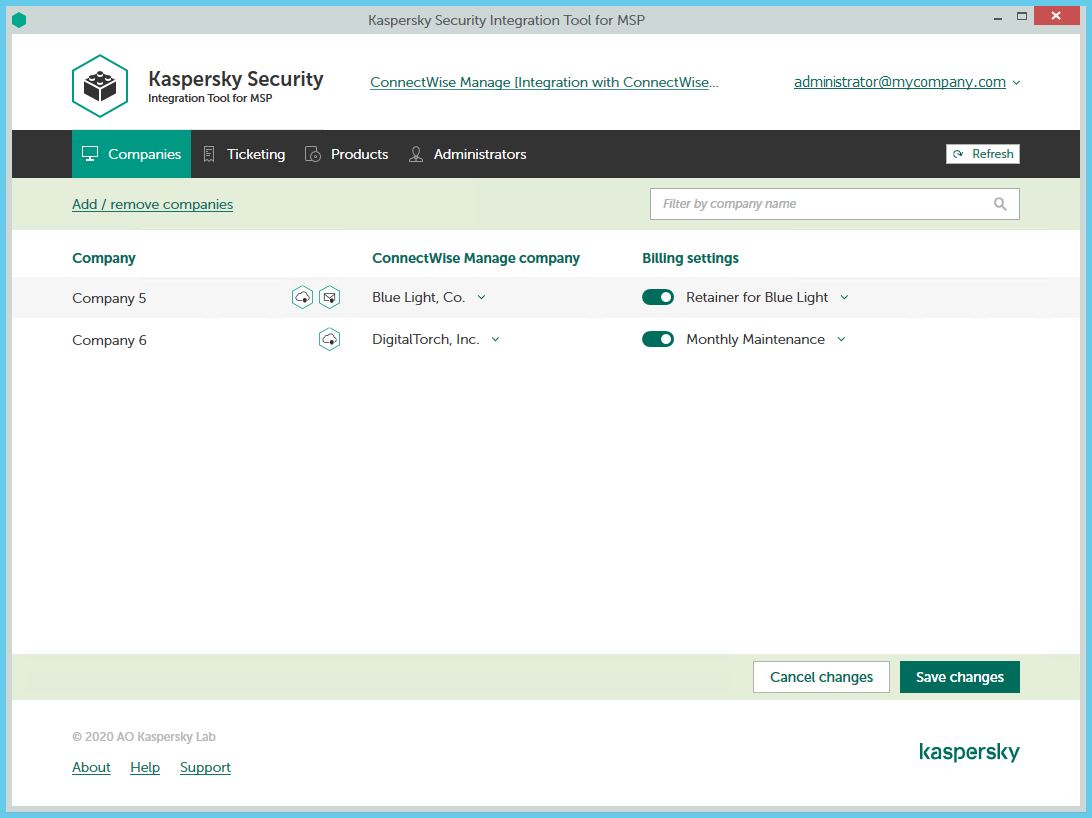The width and height of the screenshot is (1092, 818).
Task: Disable billing toggle for Company 5
Action: [x=658, y=297]
